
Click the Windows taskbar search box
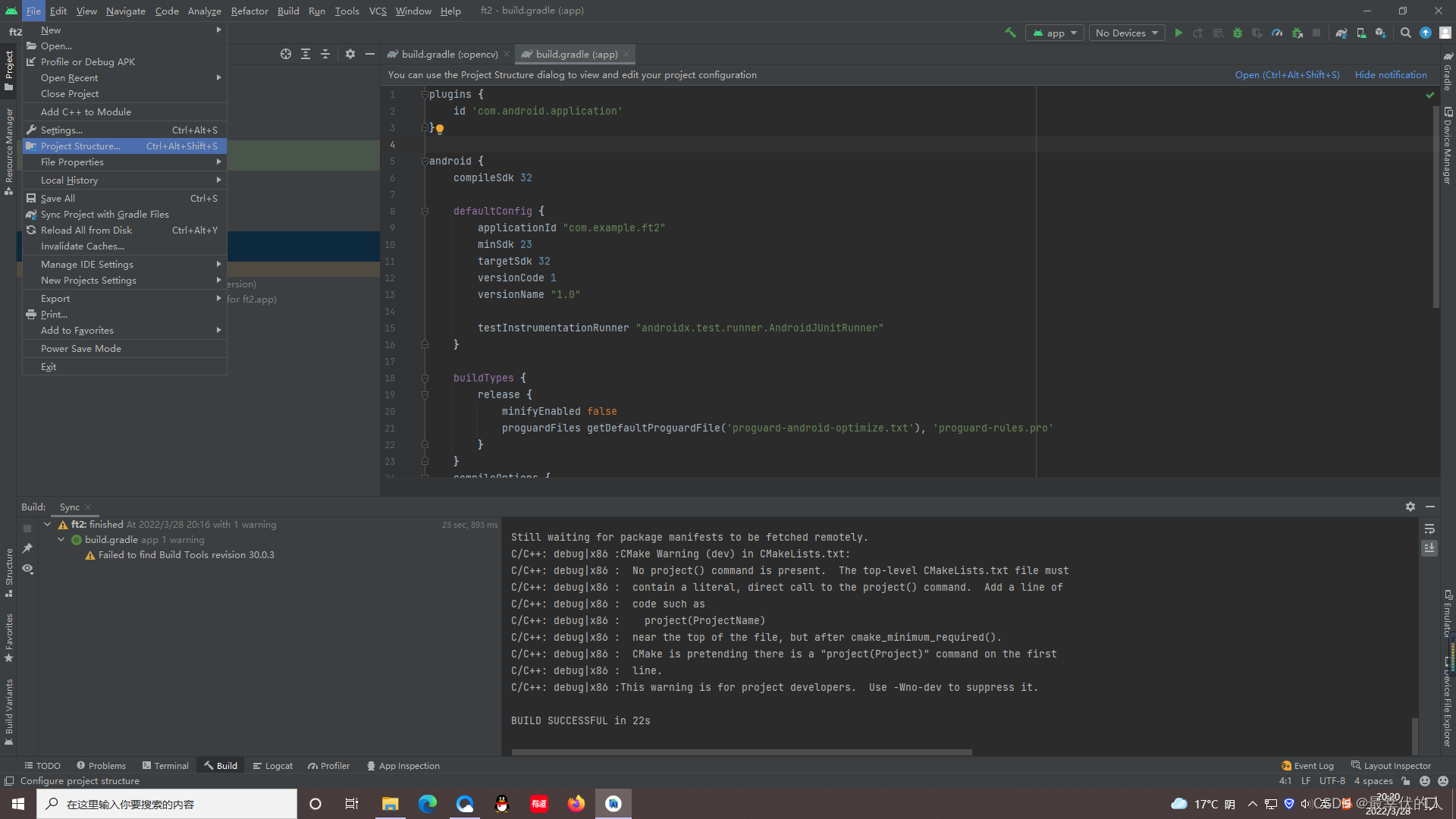click(x=167, y=804)
